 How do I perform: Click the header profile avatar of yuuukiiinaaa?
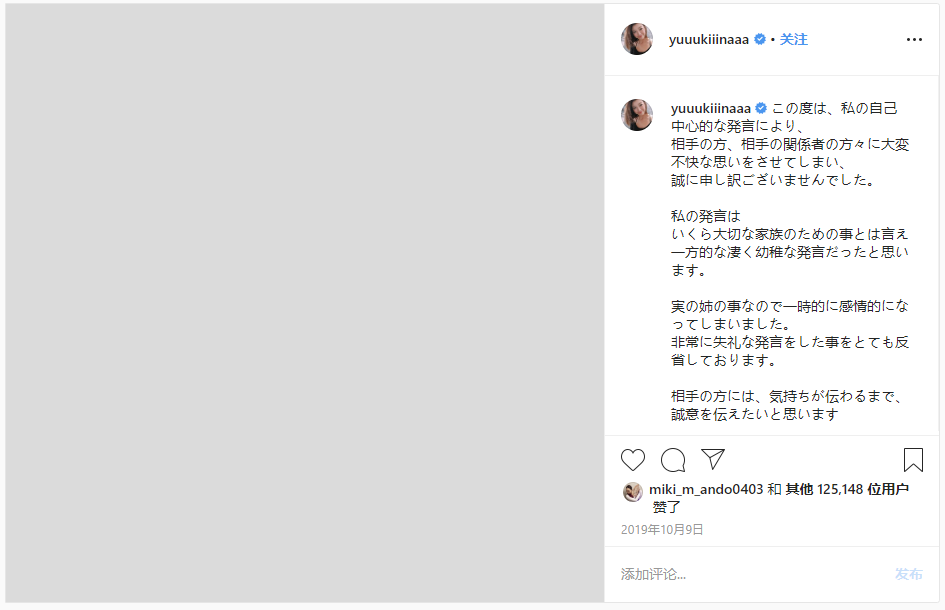(637, 39)
